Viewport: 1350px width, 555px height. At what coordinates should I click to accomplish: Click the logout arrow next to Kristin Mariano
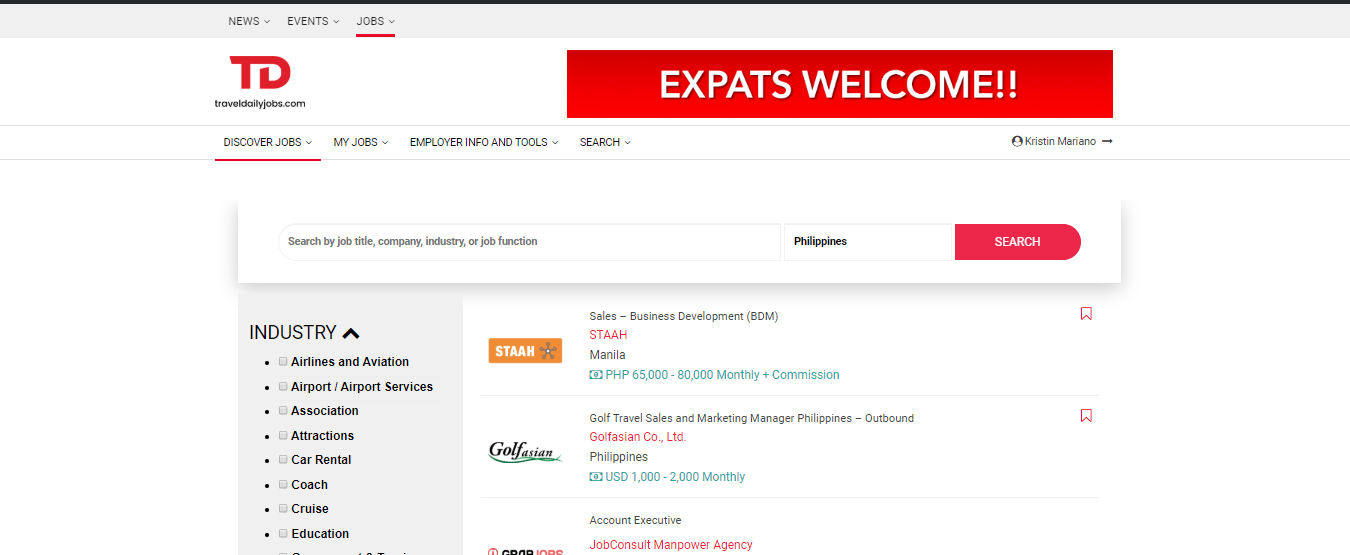(1107, 142)
